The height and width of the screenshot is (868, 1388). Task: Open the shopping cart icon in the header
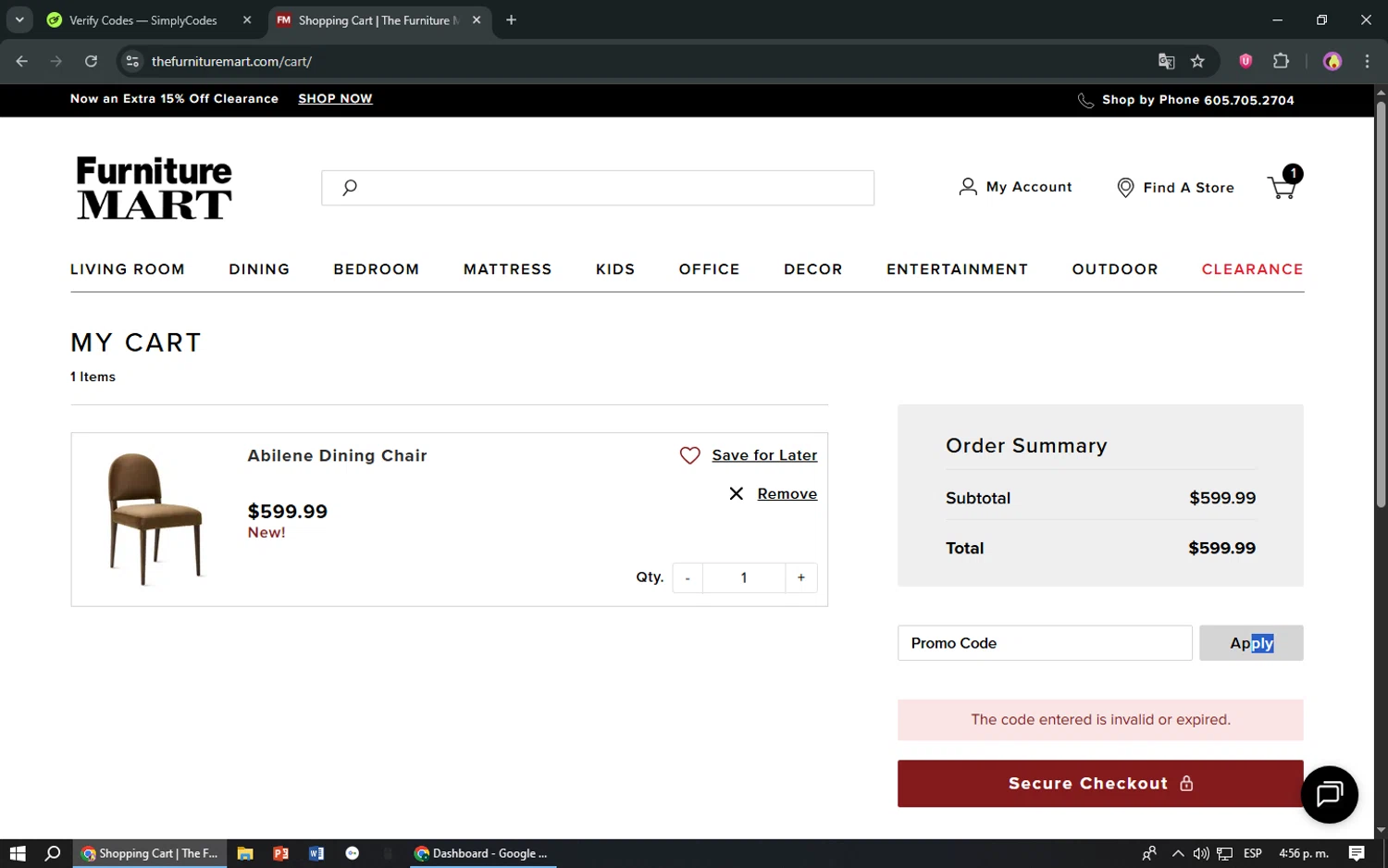click(x=1283, y=184)
